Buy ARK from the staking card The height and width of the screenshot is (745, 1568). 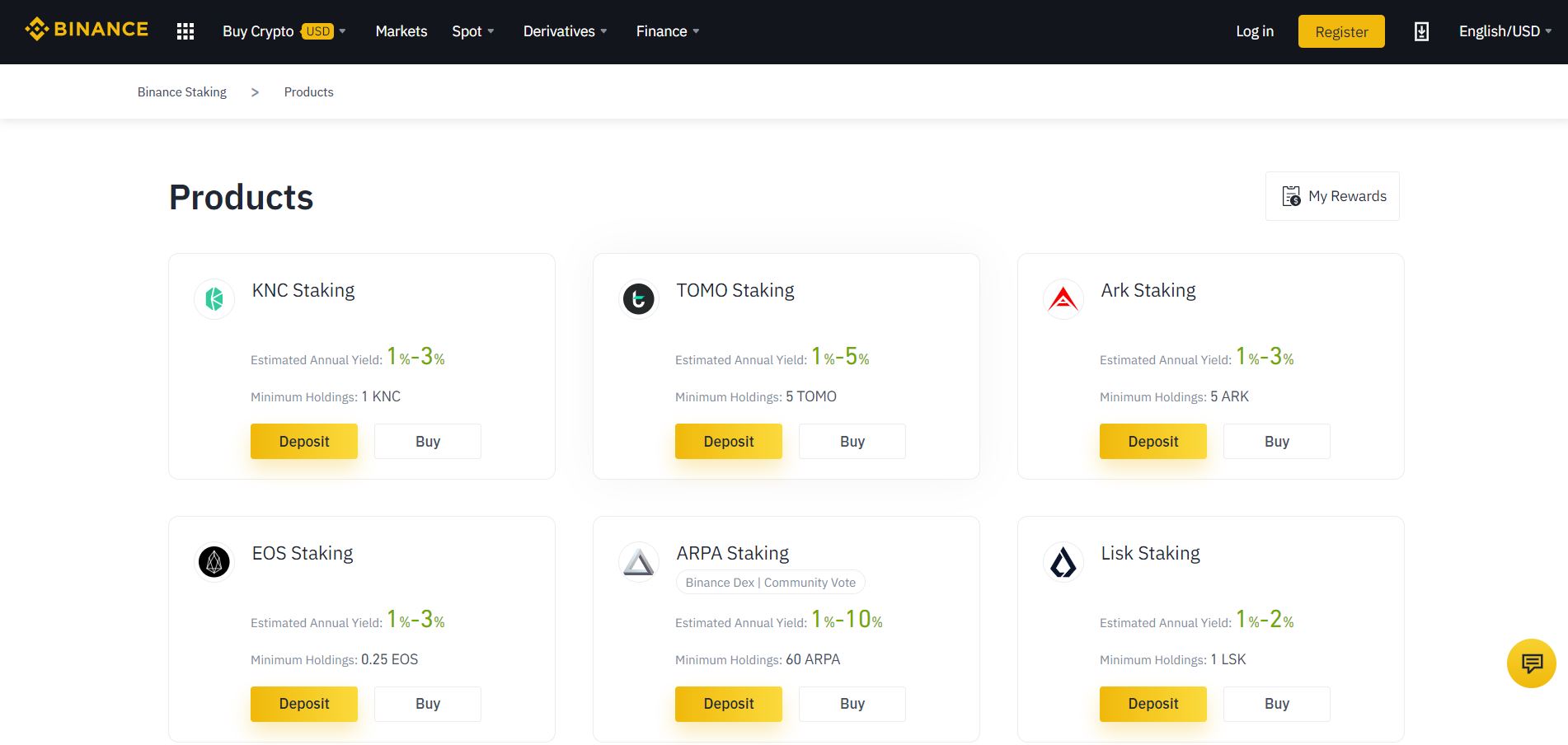[1277, 442]
